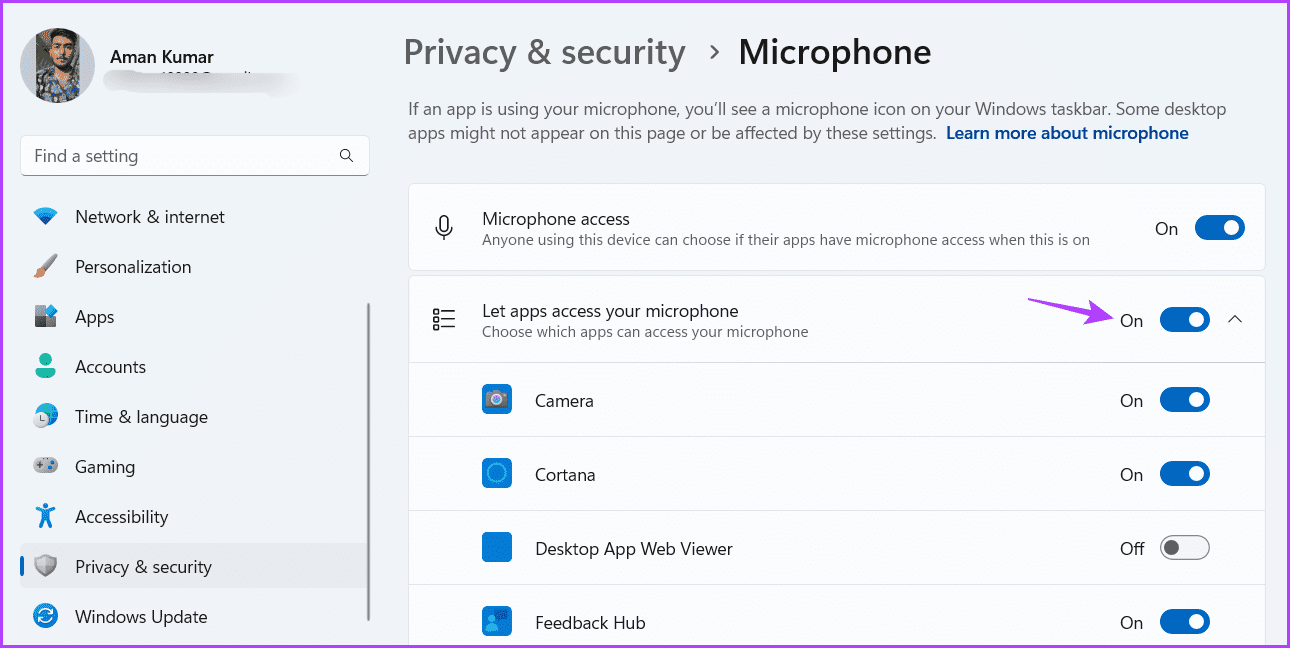
Task: Enable microphone for Desktop App Web Viewer
Action: coord(1185,548)
